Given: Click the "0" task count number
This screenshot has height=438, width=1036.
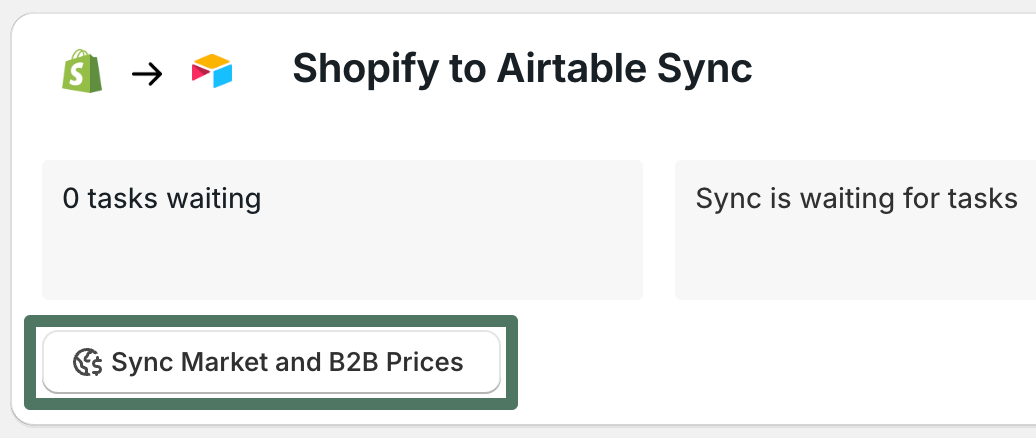Looking at the screenshot, I should [x=70, y=198].
